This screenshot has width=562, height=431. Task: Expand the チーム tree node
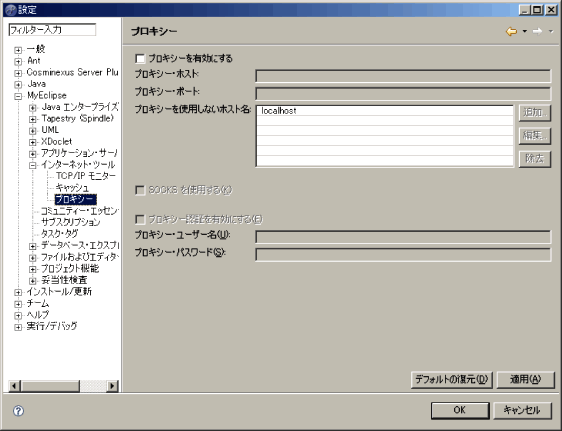18,304
